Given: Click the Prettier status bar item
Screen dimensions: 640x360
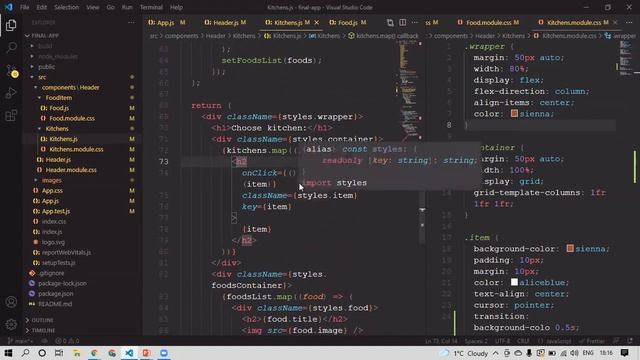Looking at the screenshot, I should 592,341.
